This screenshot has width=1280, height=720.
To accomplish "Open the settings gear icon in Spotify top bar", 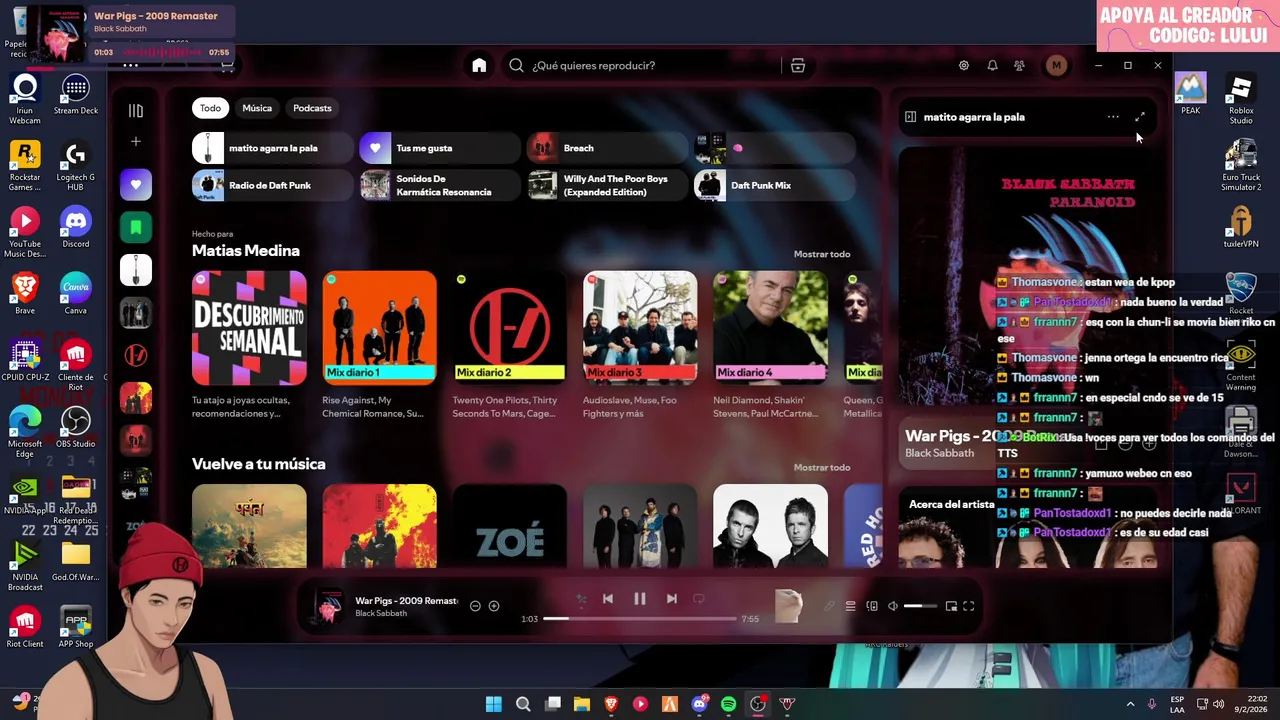I will [x=964, y=65].
